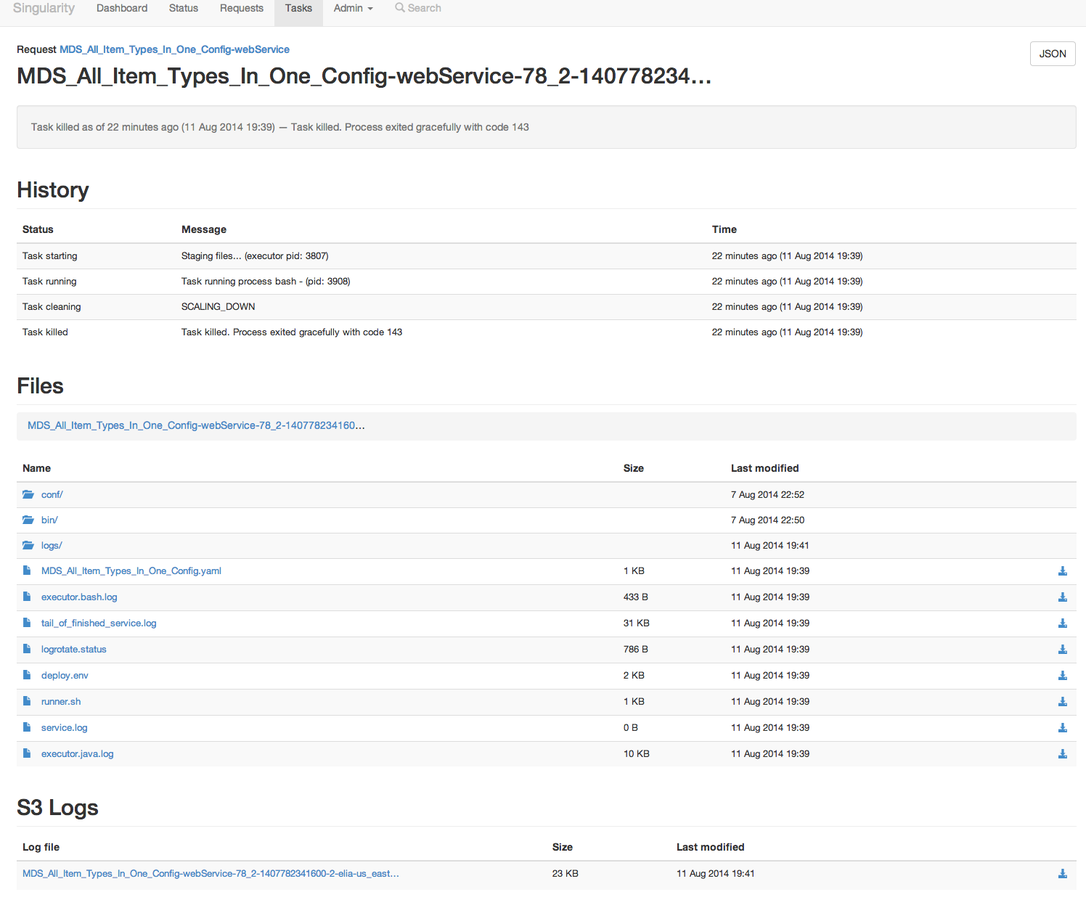The height and width of the screenshot is (900, 1086).
Task: Click the '7 Aug 2014 22:52' modified date
Action: (767, 495)
